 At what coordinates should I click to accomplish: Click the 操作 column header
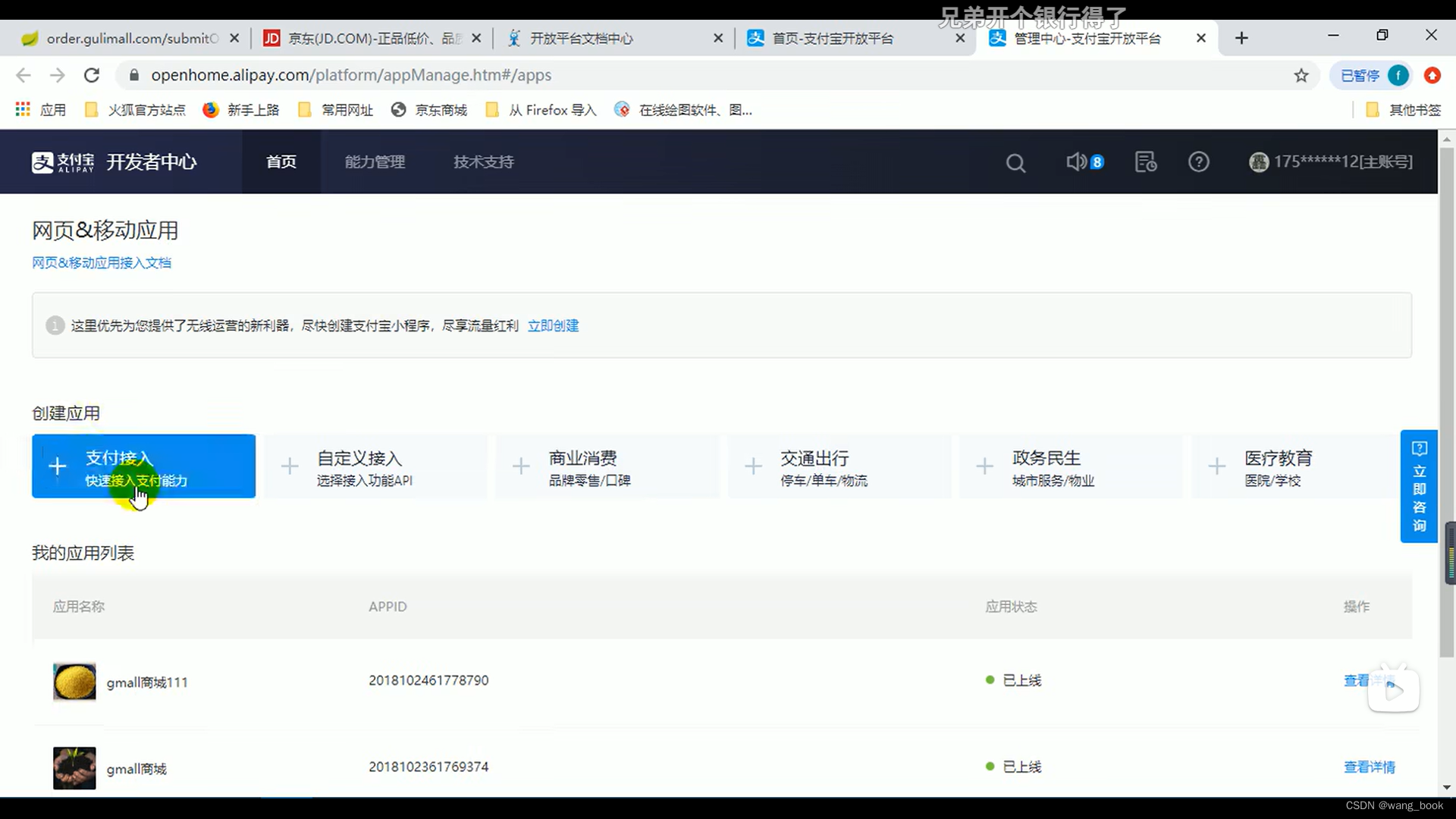click(x=1357, y=606)
